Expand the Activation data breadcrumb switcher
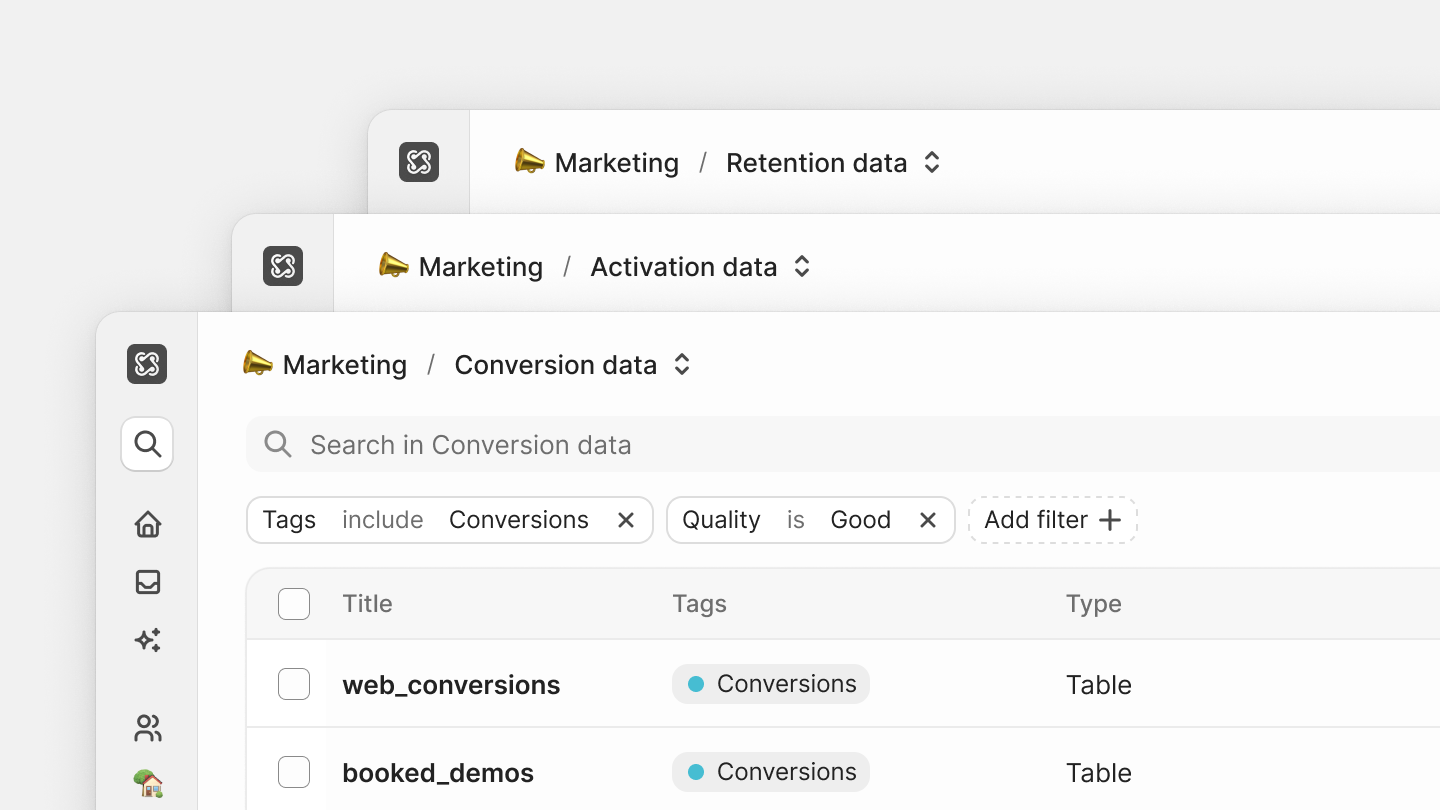 802,267
